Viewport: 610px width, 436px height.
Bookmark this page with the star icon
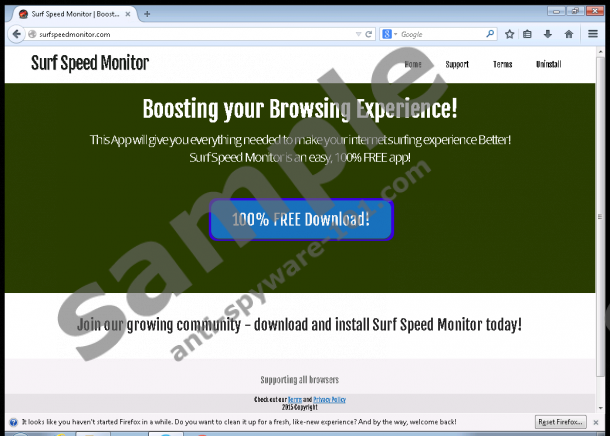coord(509,34)
